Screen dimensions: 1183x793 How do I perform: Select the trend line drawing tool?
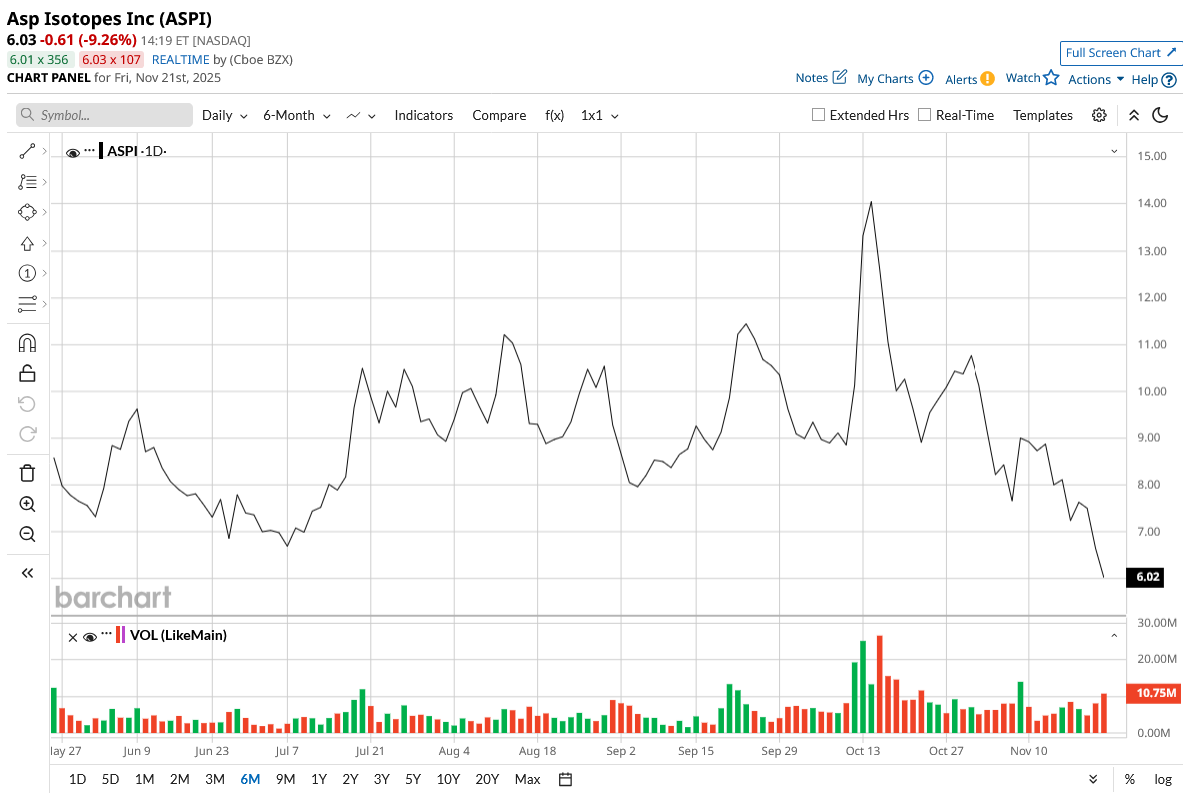coord(27,152)
